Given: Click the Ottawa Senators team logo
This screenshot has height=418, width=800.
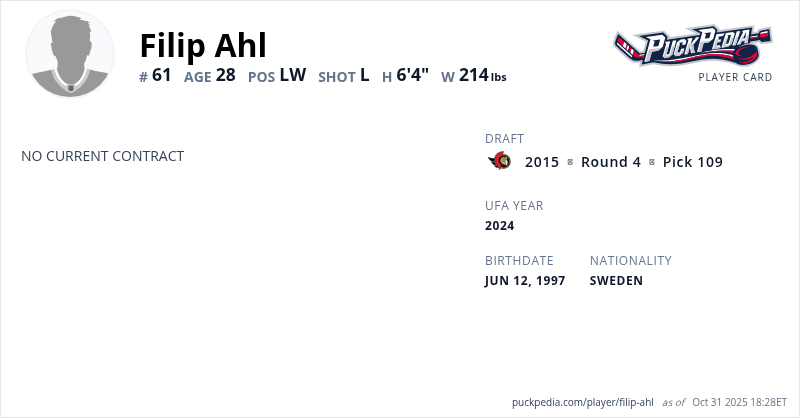Looking at the screenshot, I should coord(500,161).
